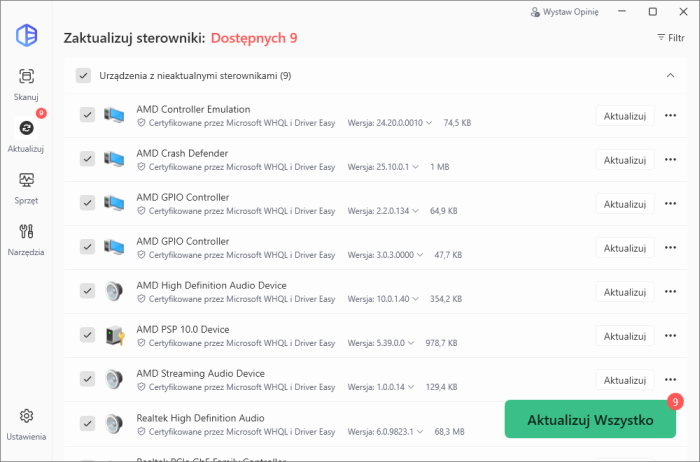Uncheck AMD PSP 10.0 Device checkbox
Screen dimensions: 700x462
pos(88,335)
